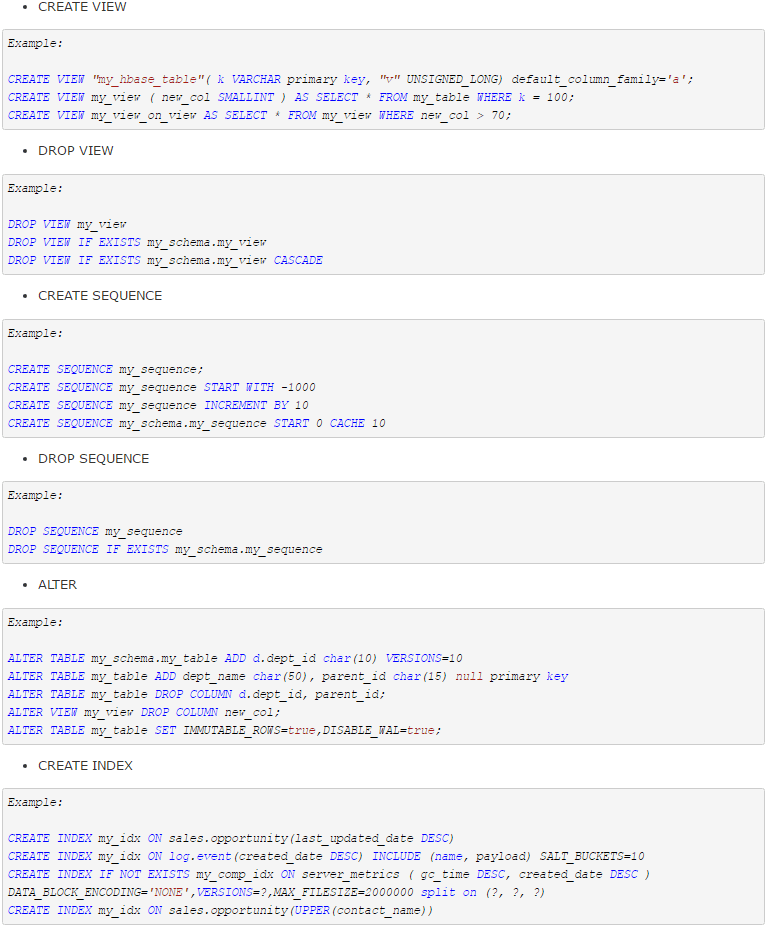Click the line creating my_view with new_col SMALLINT
The width and height of the screenshot is (769, 929).
290,97
